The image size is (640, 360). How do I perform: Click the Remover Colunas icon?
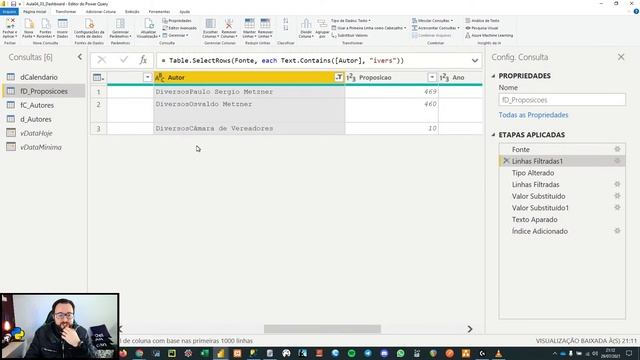click(229, 24)
